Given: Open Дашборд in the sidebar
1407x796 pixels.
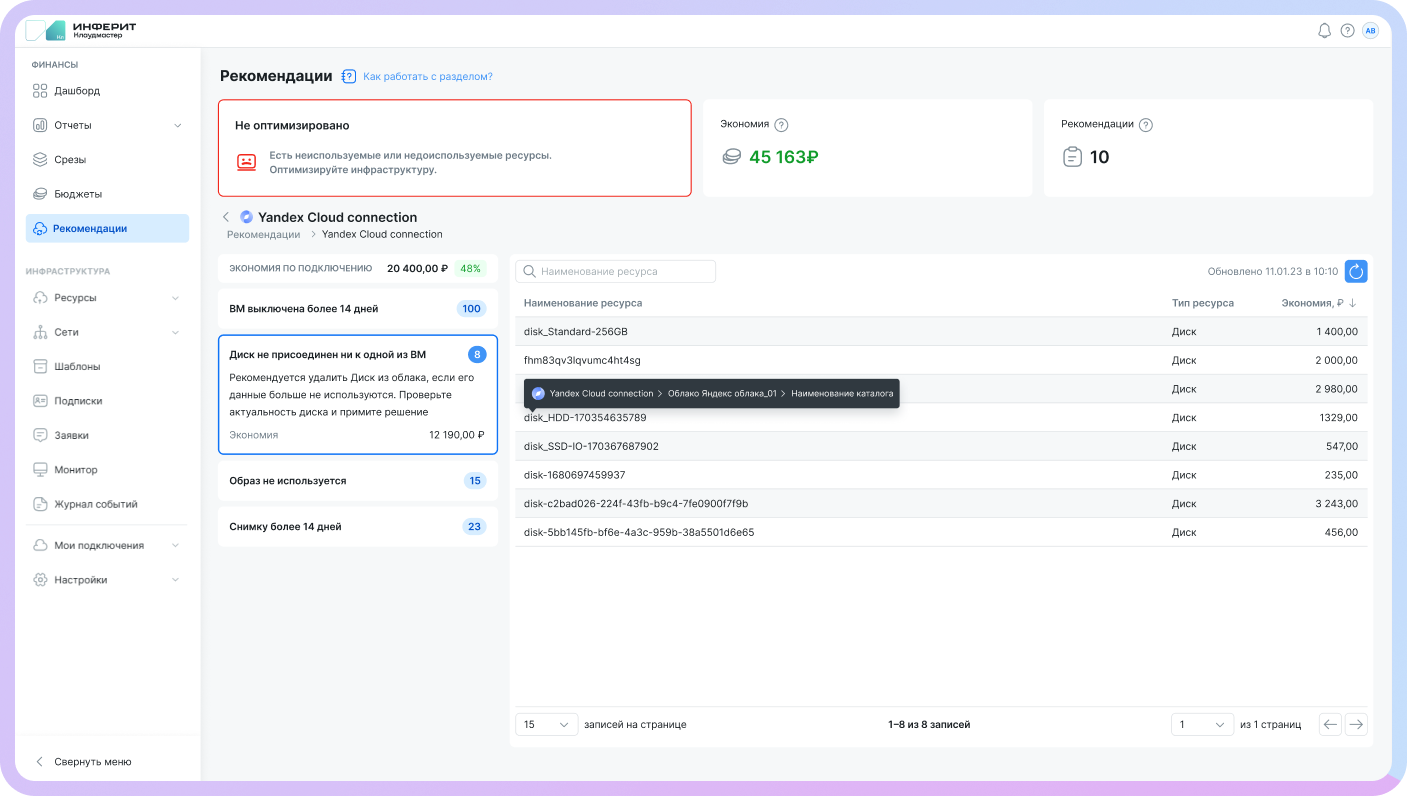Looking at the screenshot, I should pyautogui.click(x=77, y=91).
